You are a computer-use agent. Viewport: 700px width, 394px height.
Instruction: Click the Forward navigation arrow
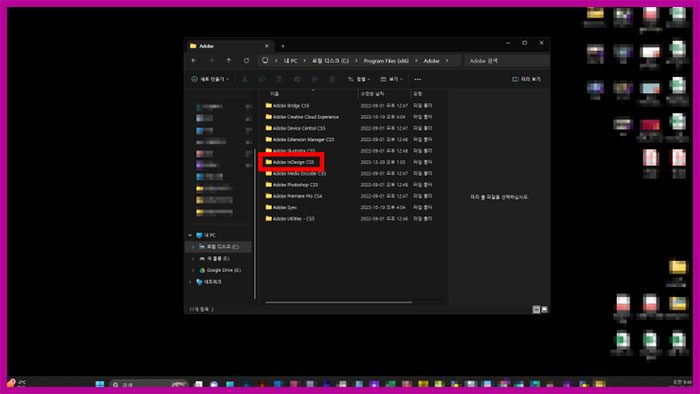point(212,61)
